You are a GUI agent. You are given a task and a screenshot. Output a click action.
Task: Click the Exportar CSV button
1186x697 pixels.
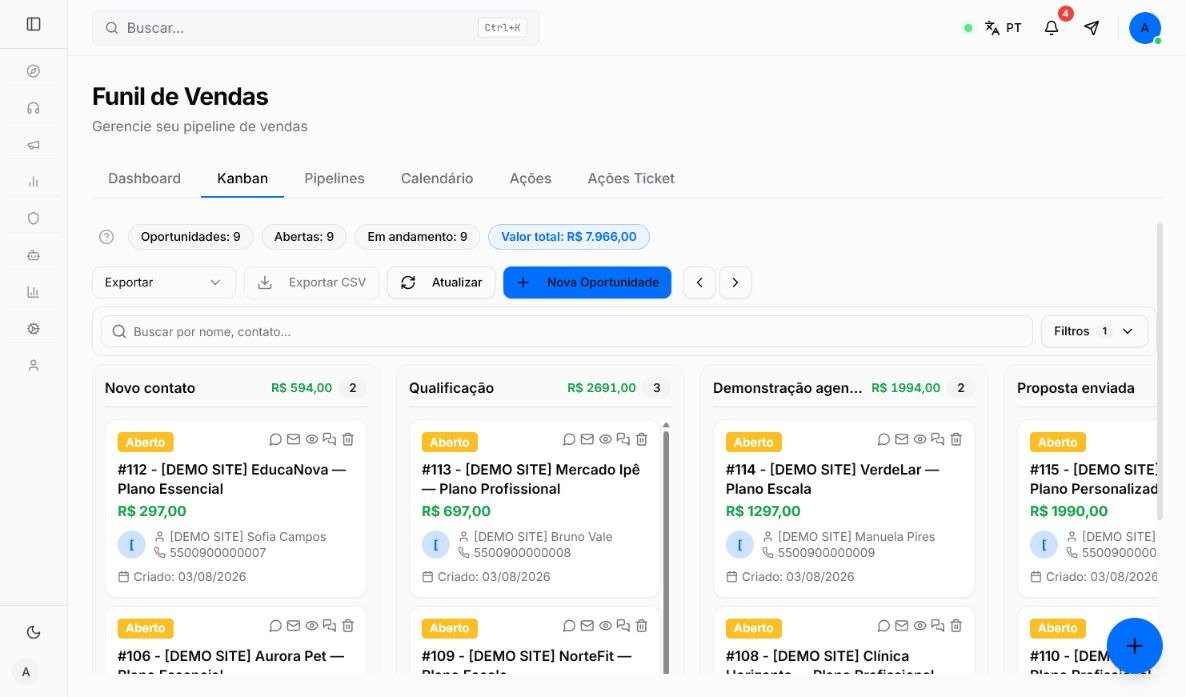click(312, 282)
